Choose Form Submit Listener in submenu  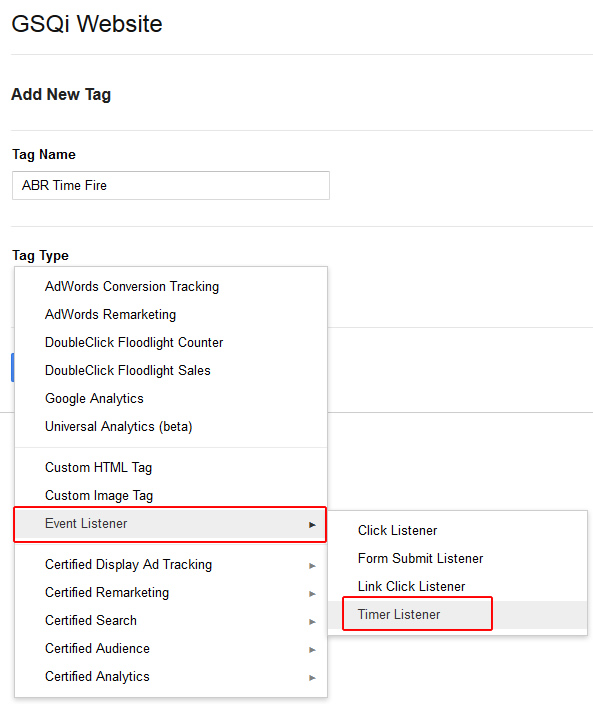458,559
